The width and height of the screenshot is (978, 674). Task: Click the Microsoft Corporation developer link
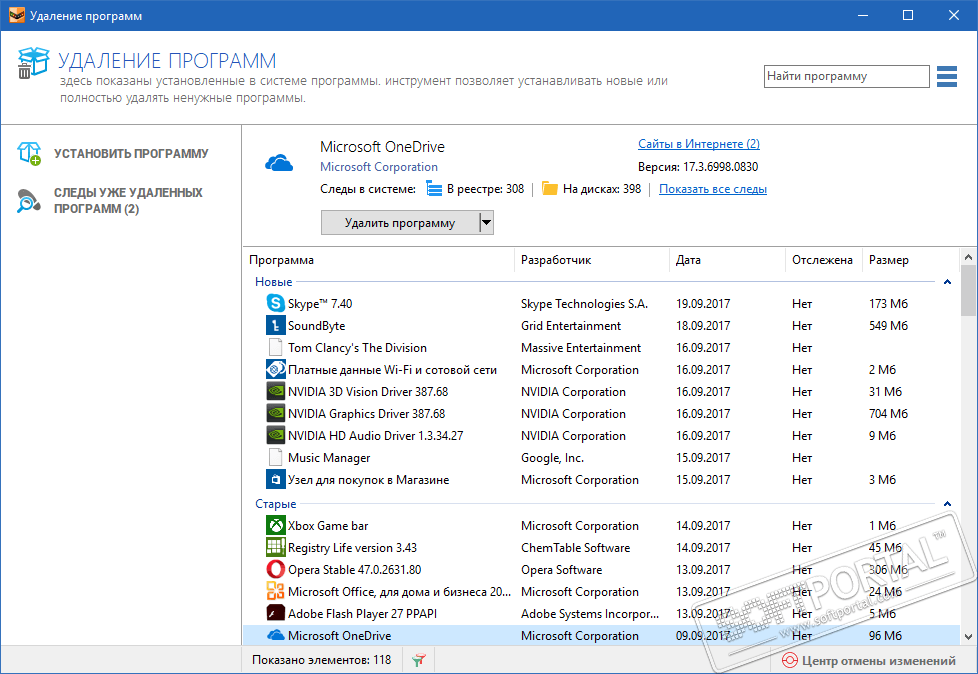coord(379,167)
